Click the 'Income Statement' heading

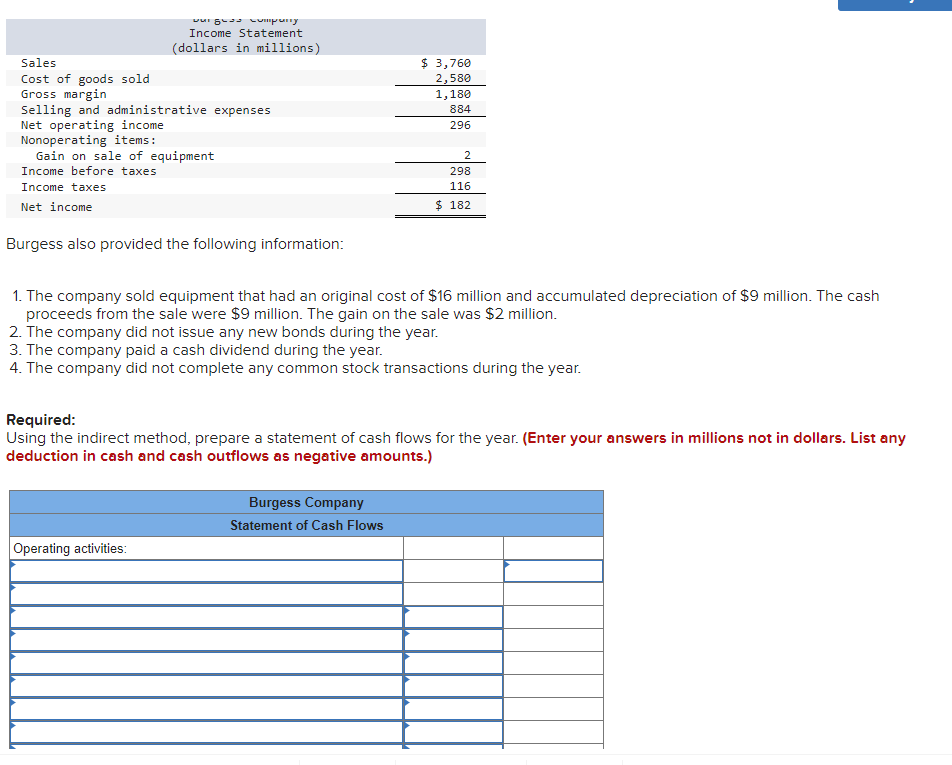(x=245, y=33)
